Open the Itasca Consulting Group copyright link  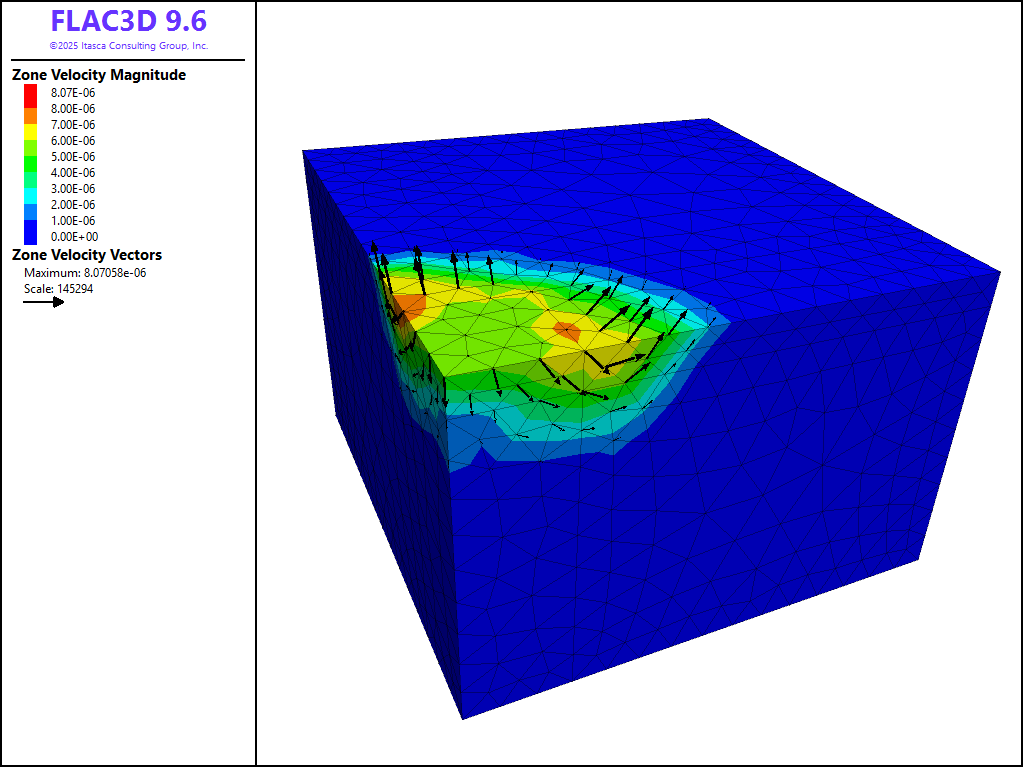pyautogui.click(x=128, y=46)
